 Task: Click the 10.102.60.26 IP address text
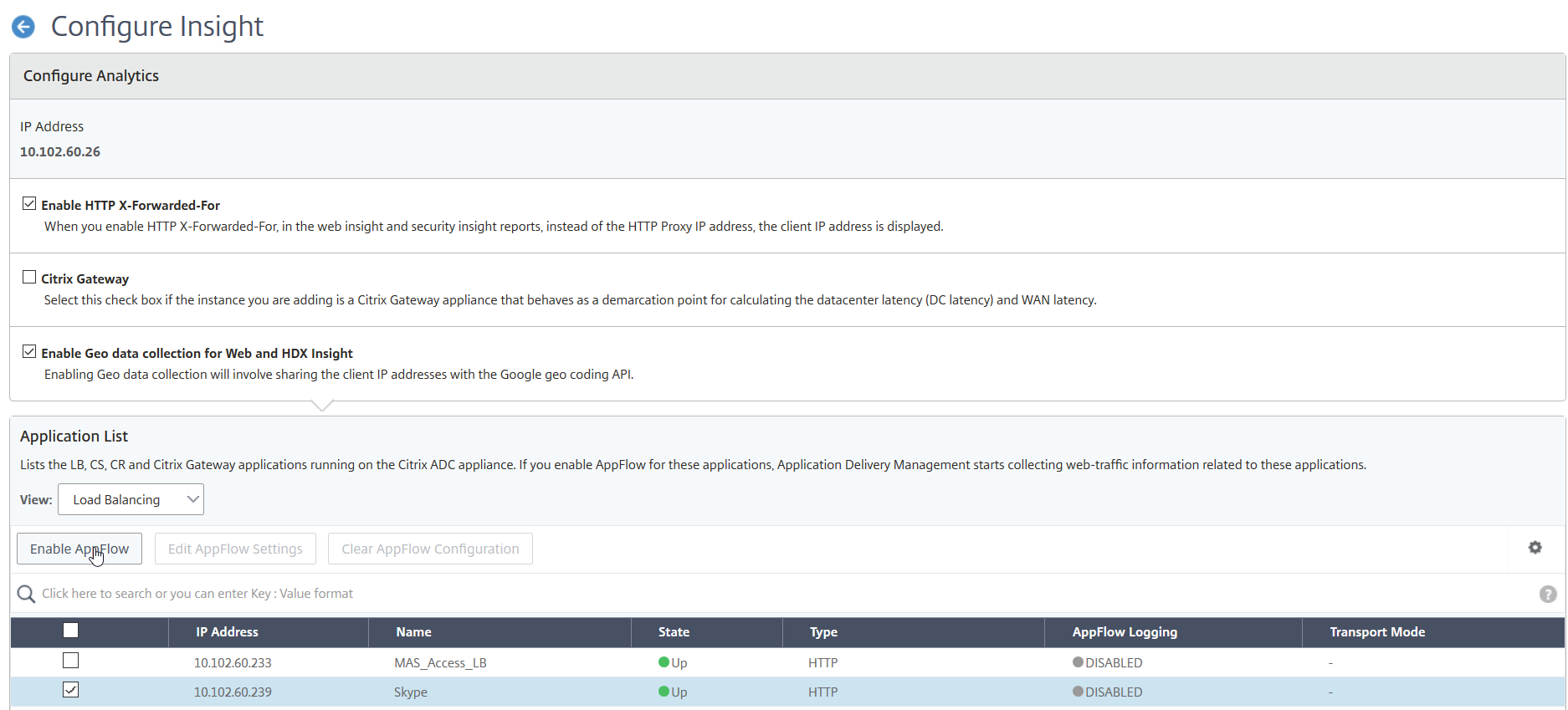click(x=60, y=152)
